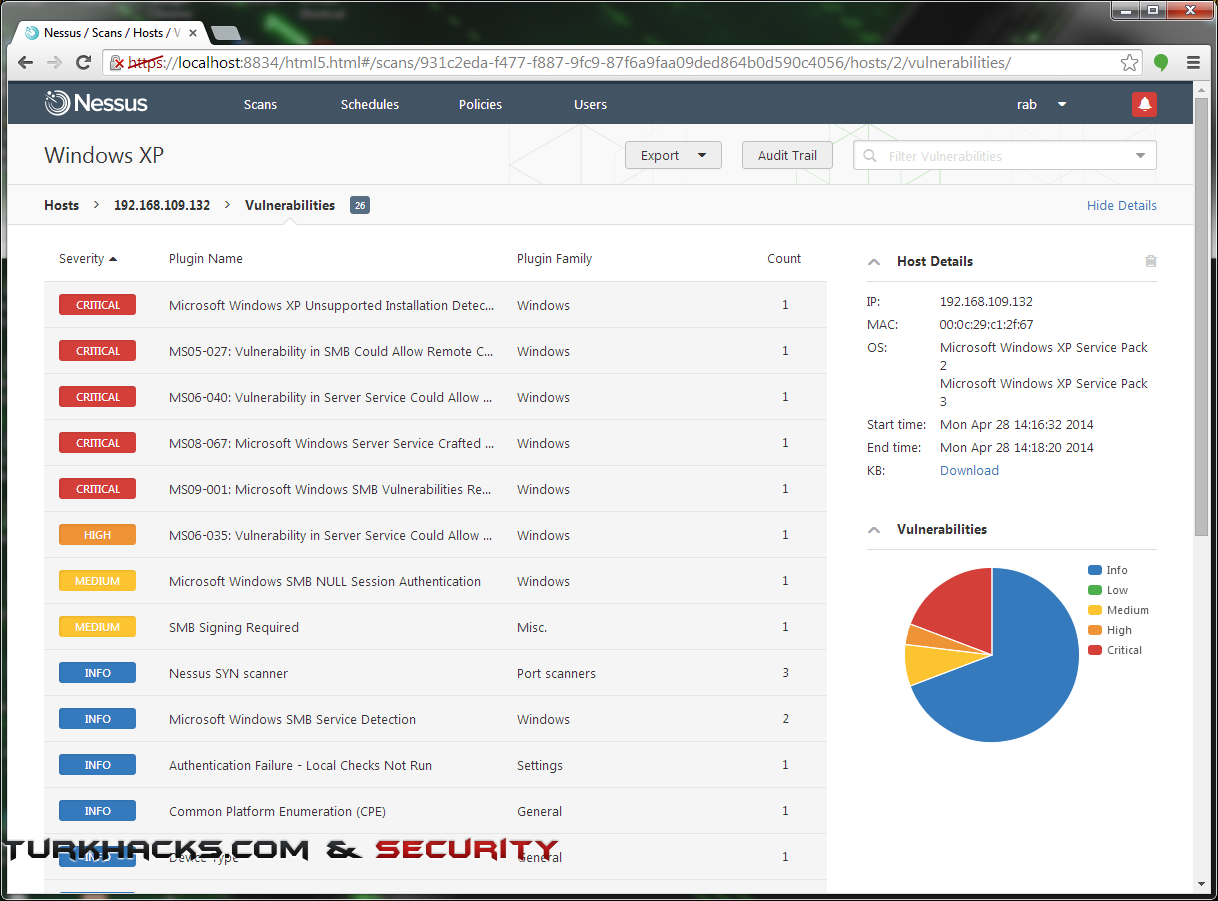This screenshot has width=1218, height=901.
Task: Click the browser forward arrow
Action: pos(55,62)
